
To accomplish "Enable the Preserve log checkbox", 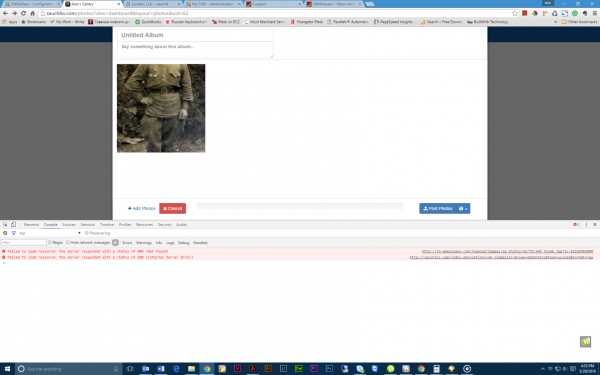I will click(87, 233).
